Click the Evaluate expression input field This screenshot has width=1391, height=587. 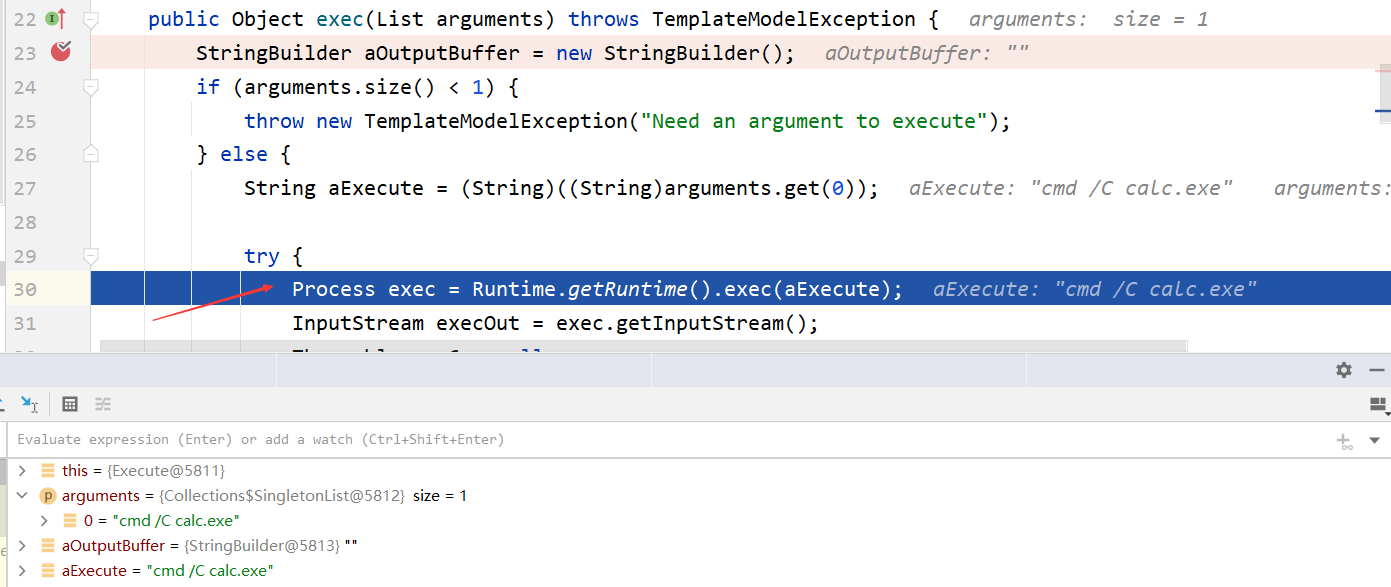coord(670,439)
